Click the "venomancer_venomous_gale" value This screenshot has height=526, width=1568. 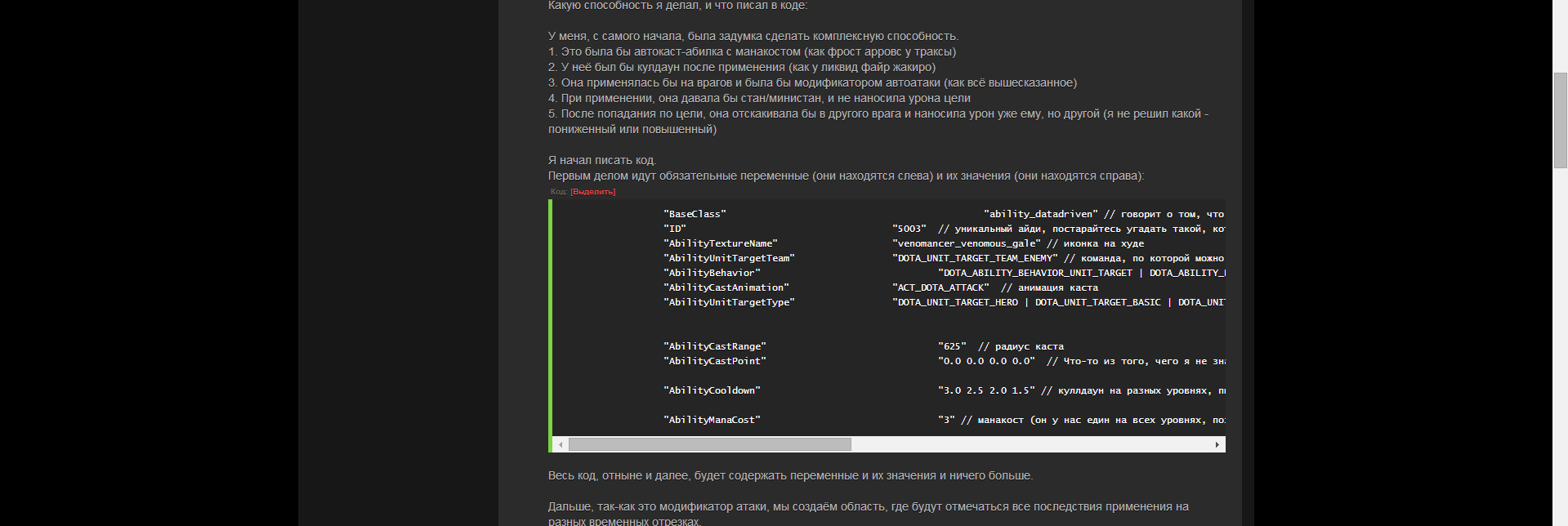(967, 243)
